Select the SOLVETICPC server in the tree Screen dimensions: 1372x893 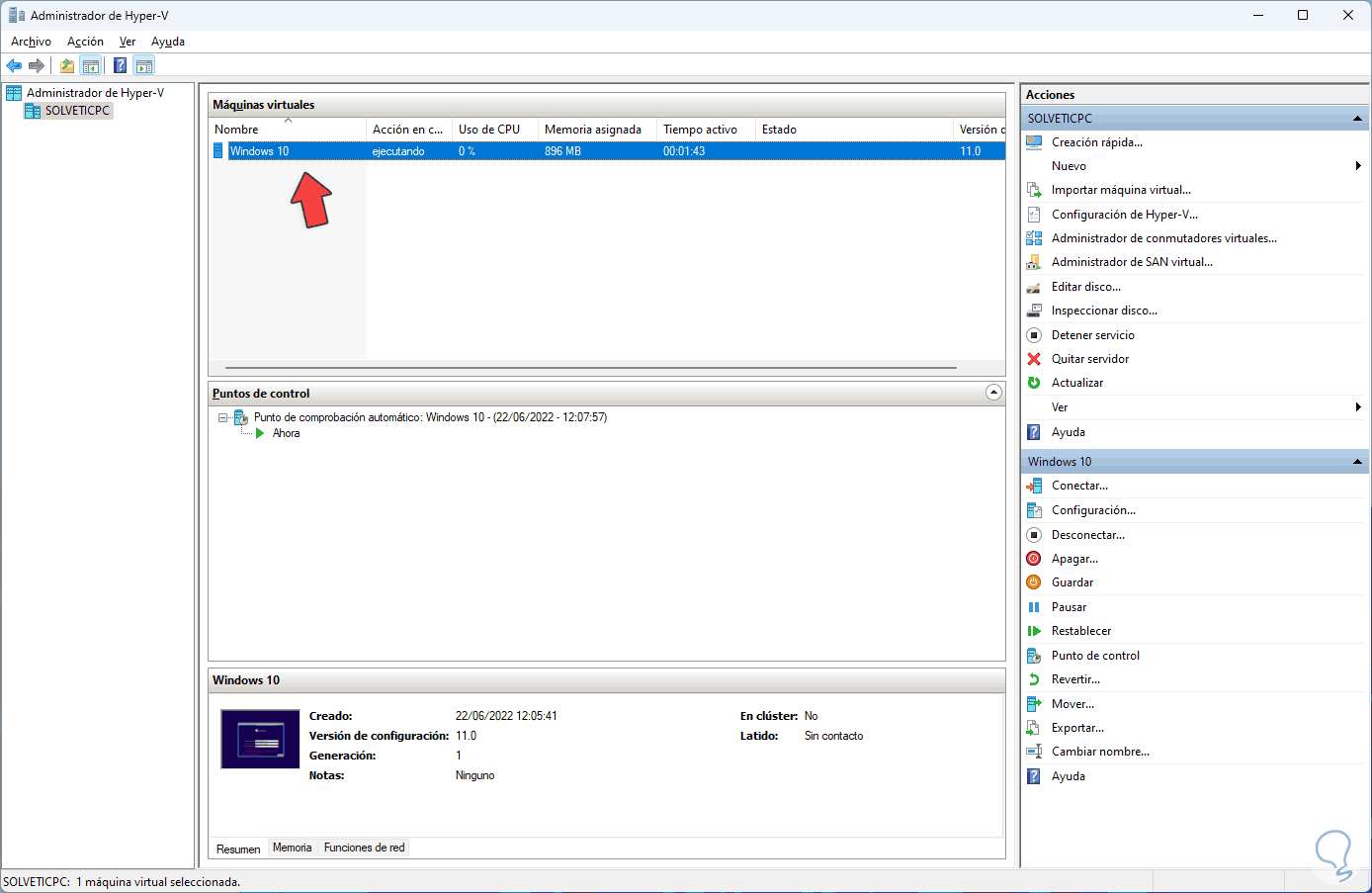(77, 111)
